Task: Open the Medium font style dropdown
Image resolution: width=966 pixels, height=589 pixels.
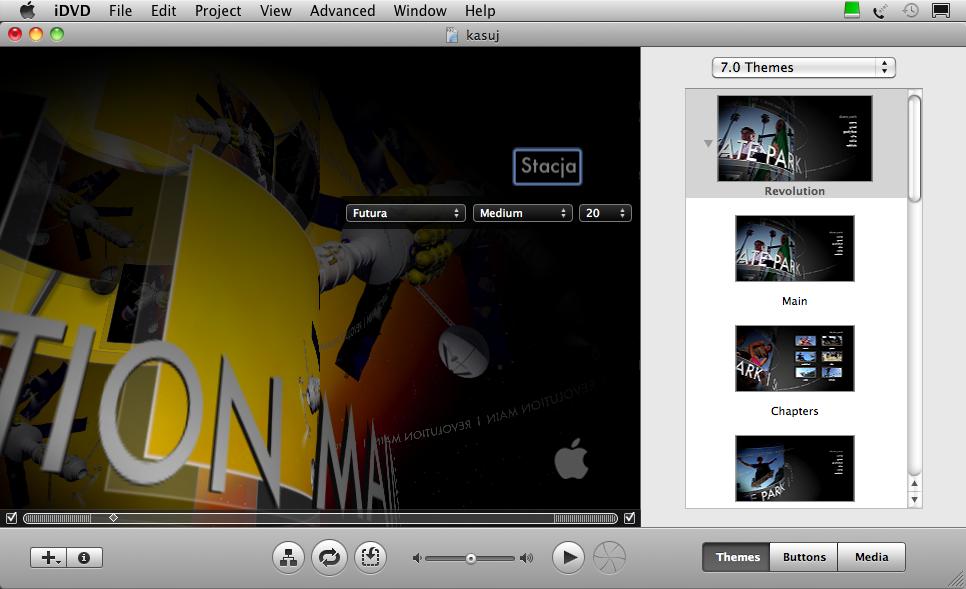Action: (522, 213)
